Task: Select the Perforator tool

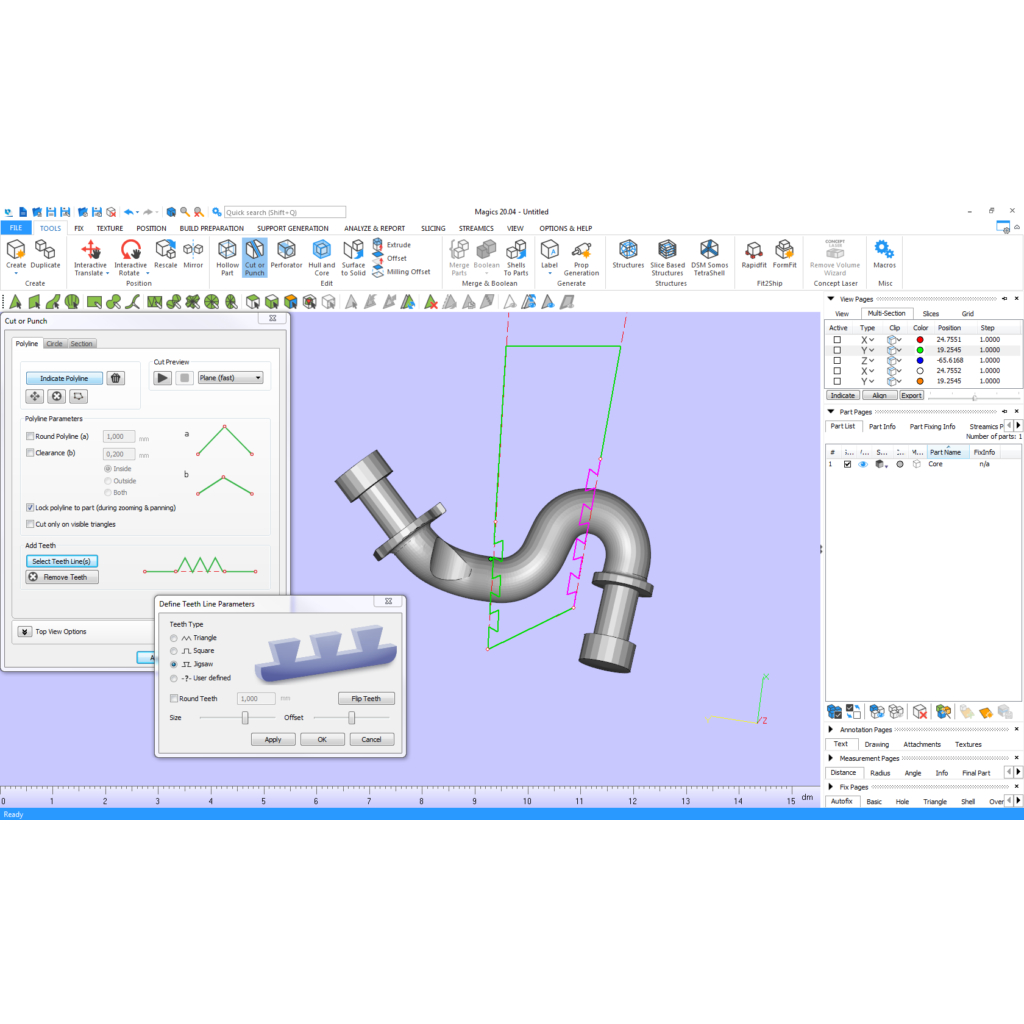Action: point(286,250)
